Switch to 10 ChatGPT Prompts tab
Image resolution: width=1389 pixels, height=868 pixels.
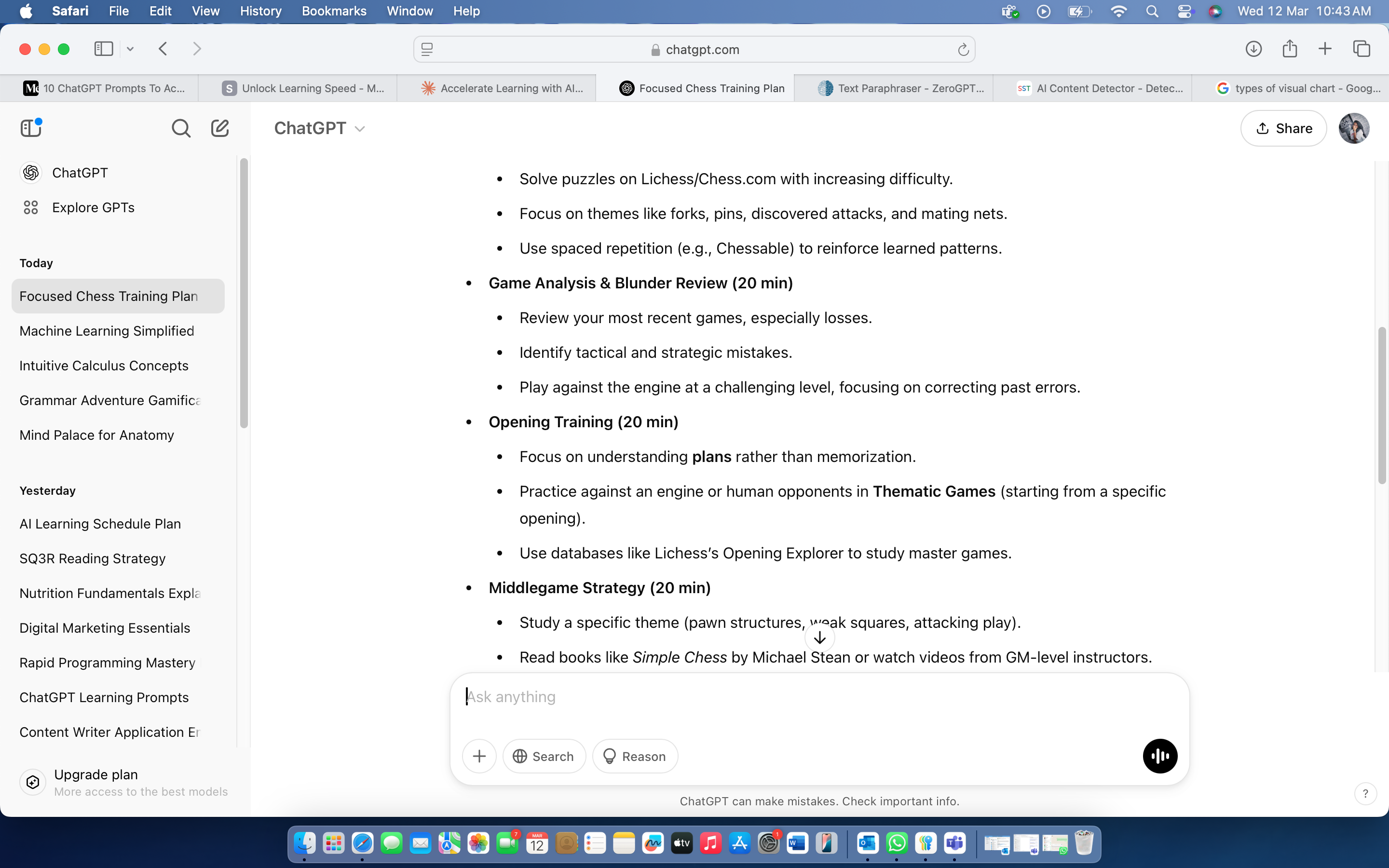[x=99, y=88]
